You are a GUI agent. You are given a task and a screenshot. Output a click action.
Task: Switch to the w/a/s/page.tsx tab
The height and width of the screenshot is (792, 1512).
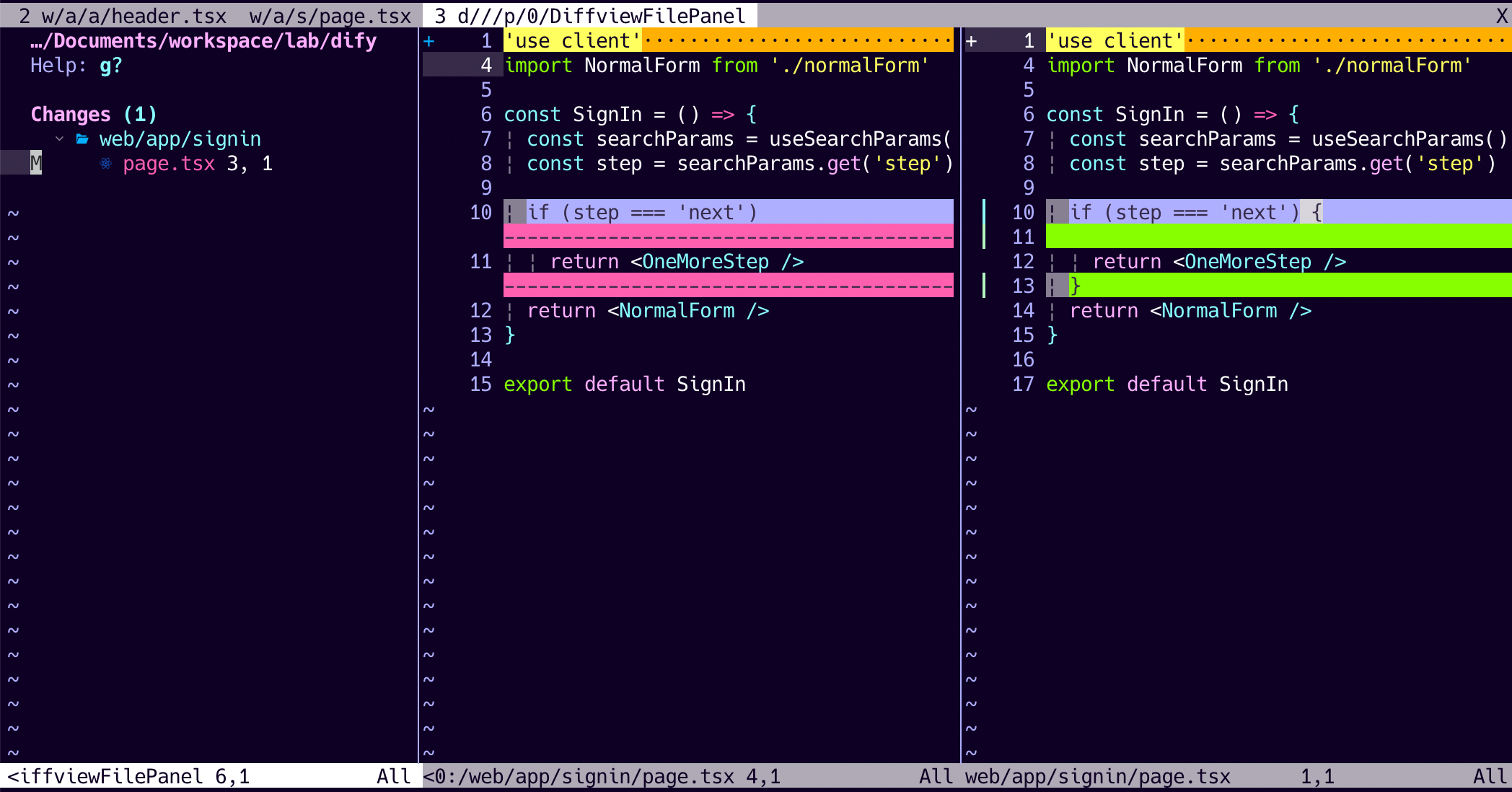330,16
